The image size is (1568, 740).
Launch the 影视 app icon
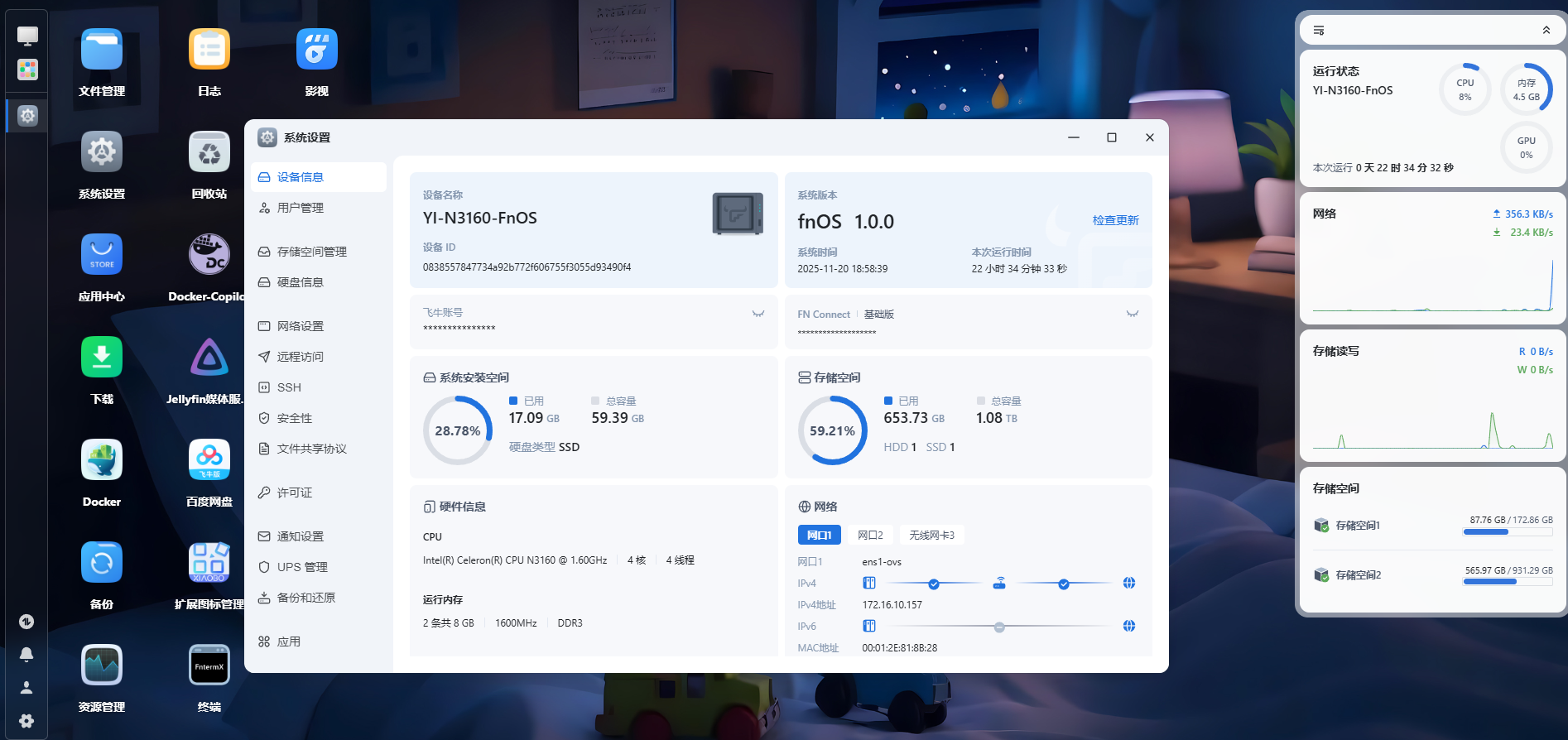point(316,50)
